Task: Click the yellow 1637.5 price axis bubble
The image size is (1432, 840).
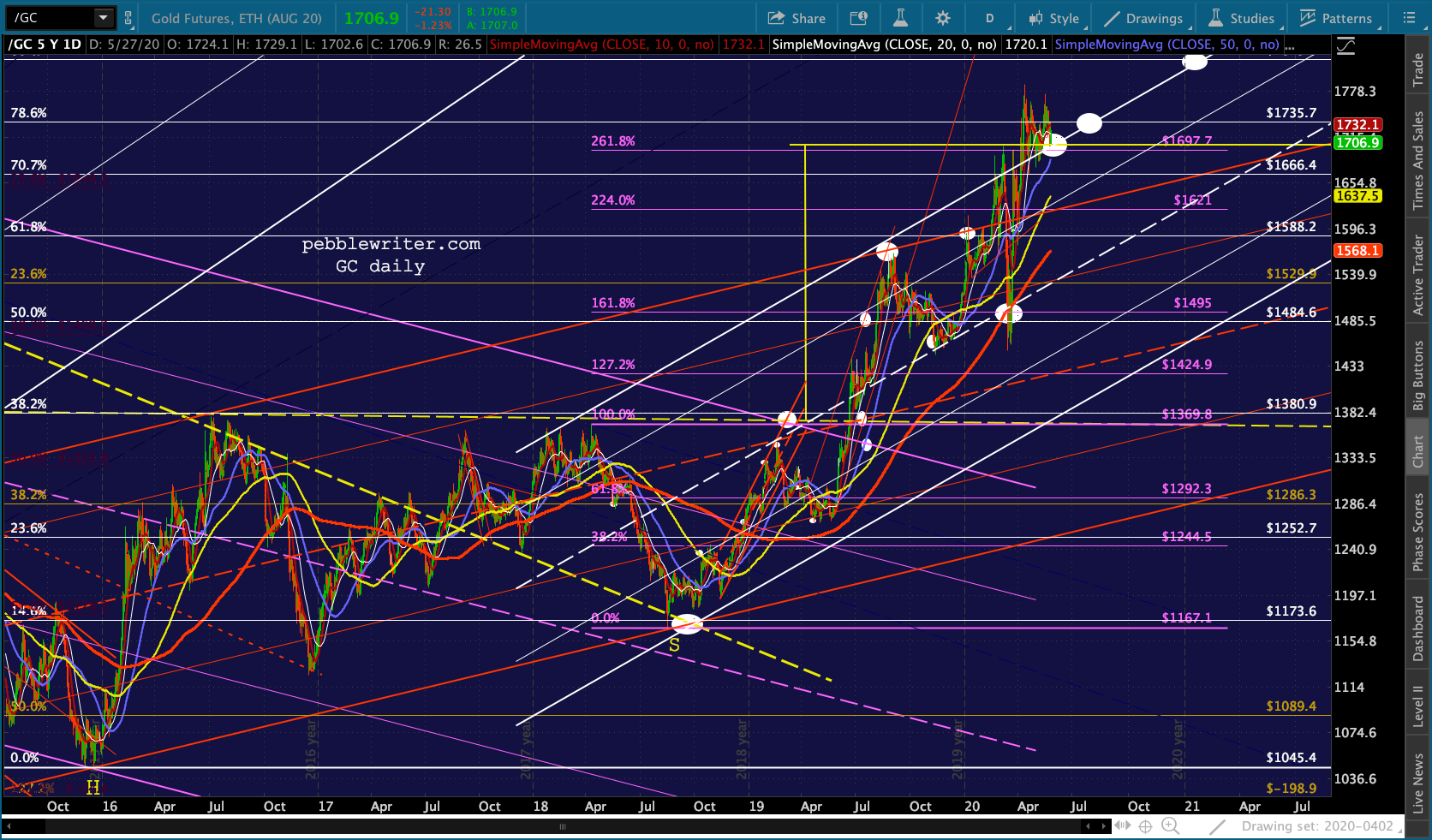Action: (x=1357, y=196)
